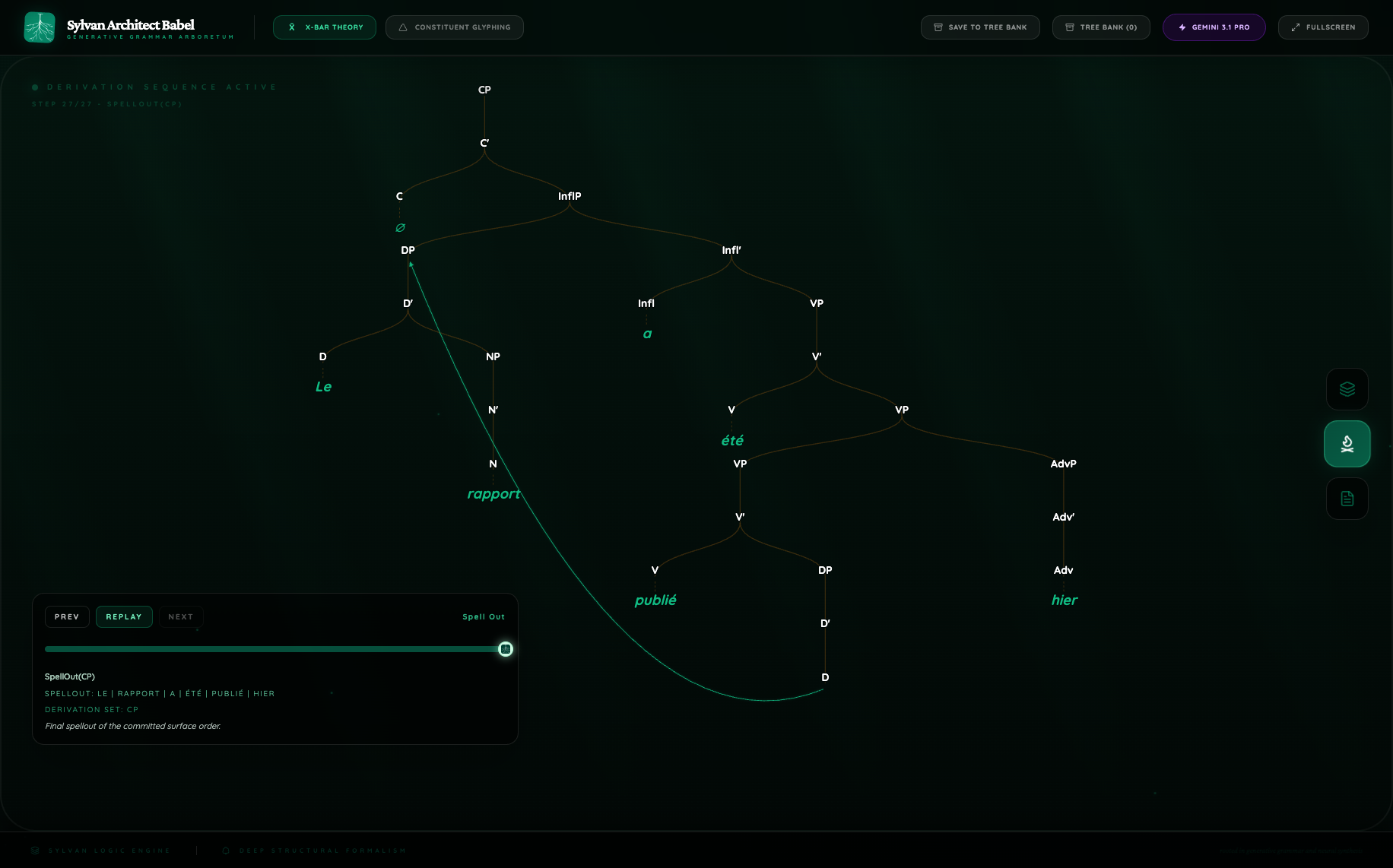Click the Sylvan tree logo in the header
This screenshot has width=1393, height=868.
point(39,27)
